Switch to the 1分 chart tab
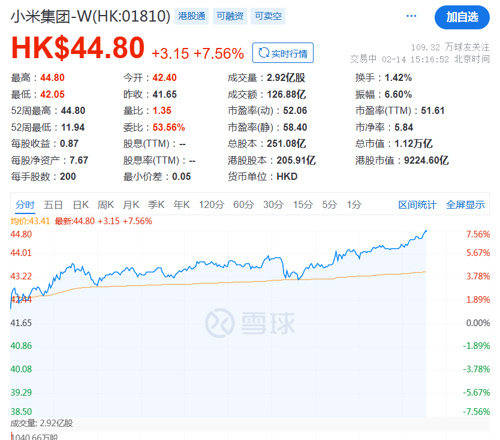This screenshot has height=440, width=500. [x=354, y=205]
